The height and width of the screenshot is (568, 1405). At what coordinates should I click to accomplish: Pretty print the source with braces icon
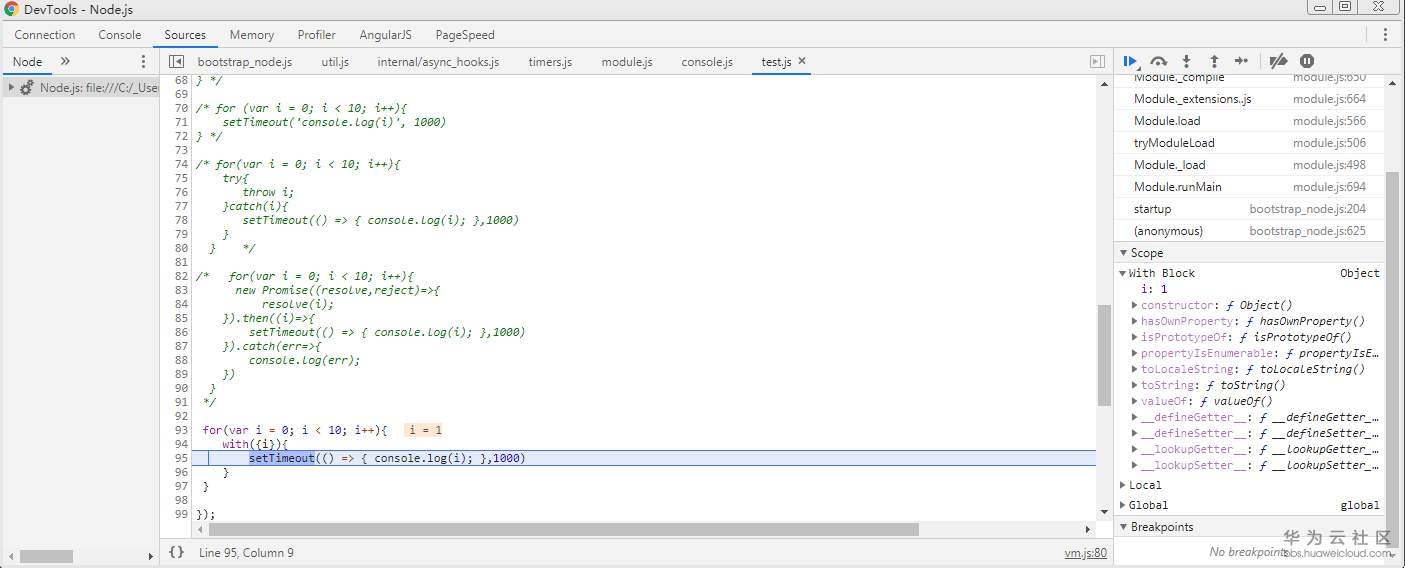pos(176,552)
